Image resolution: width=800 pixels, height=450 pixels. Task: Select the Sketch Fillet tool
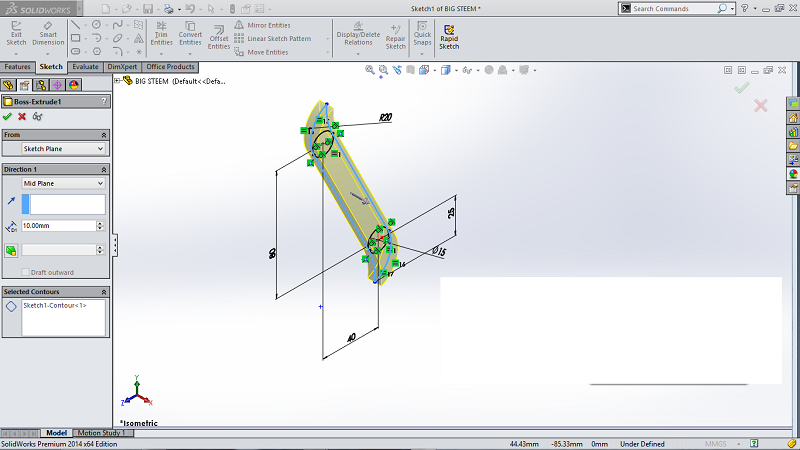click(x=117, y=51)
